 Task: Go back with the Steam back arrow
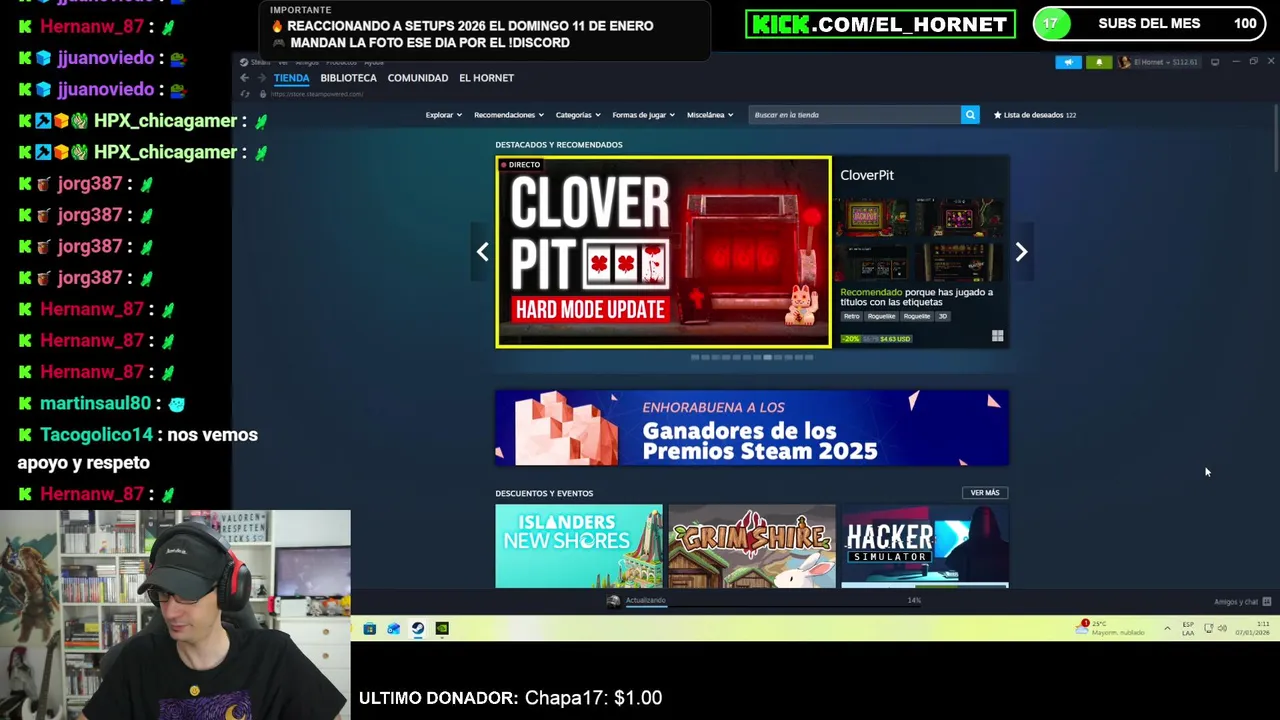[x=244, y=78]
